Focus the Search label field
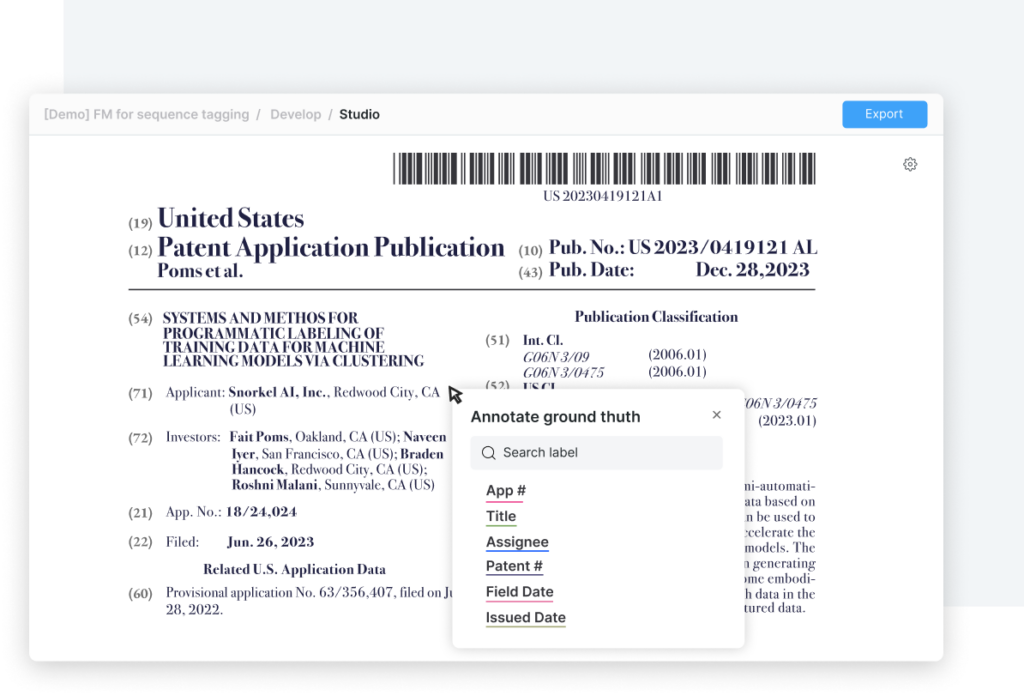1024x696 pixels. point(596,452)
